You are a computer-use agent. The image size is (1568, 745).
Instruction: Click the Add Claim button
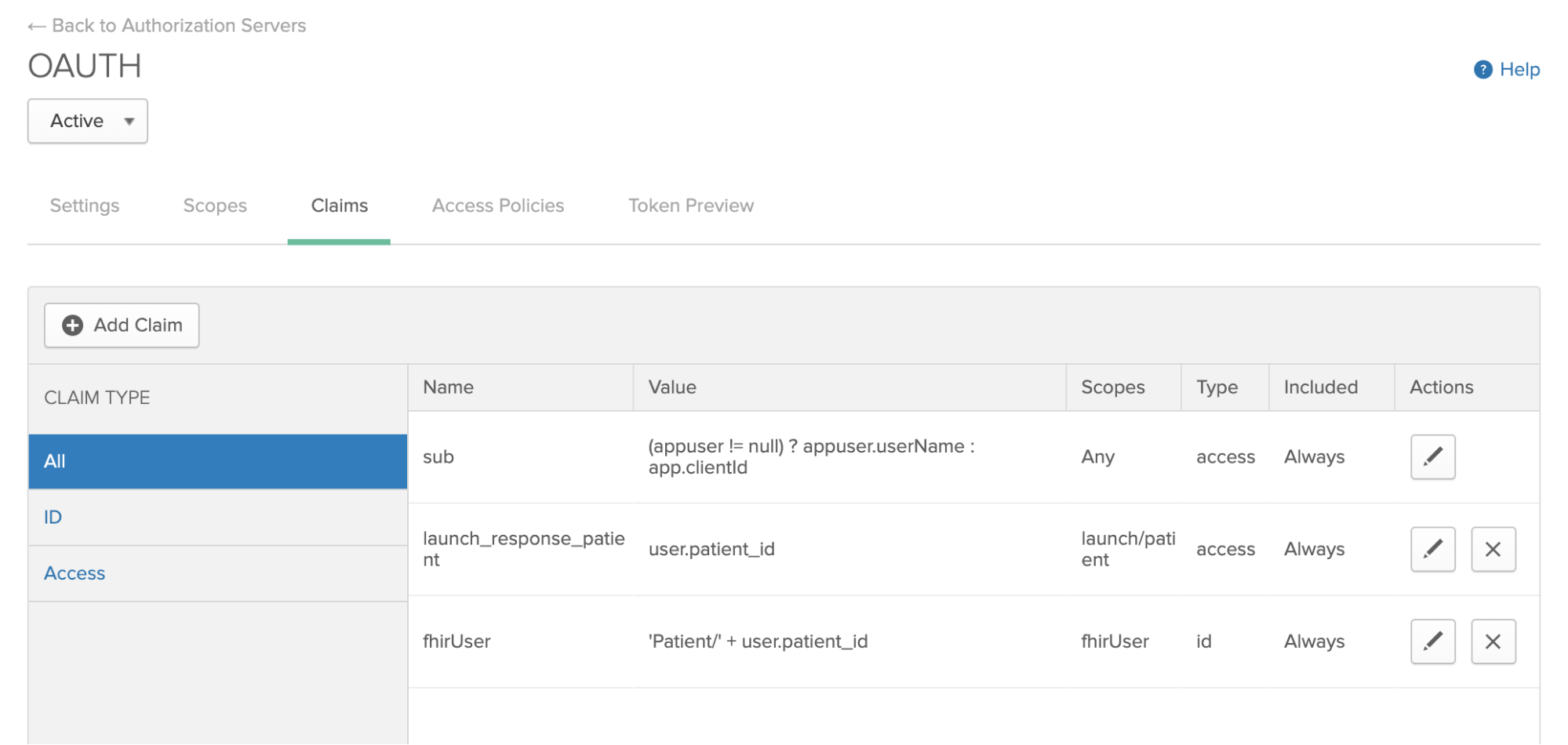click(121, 325)
